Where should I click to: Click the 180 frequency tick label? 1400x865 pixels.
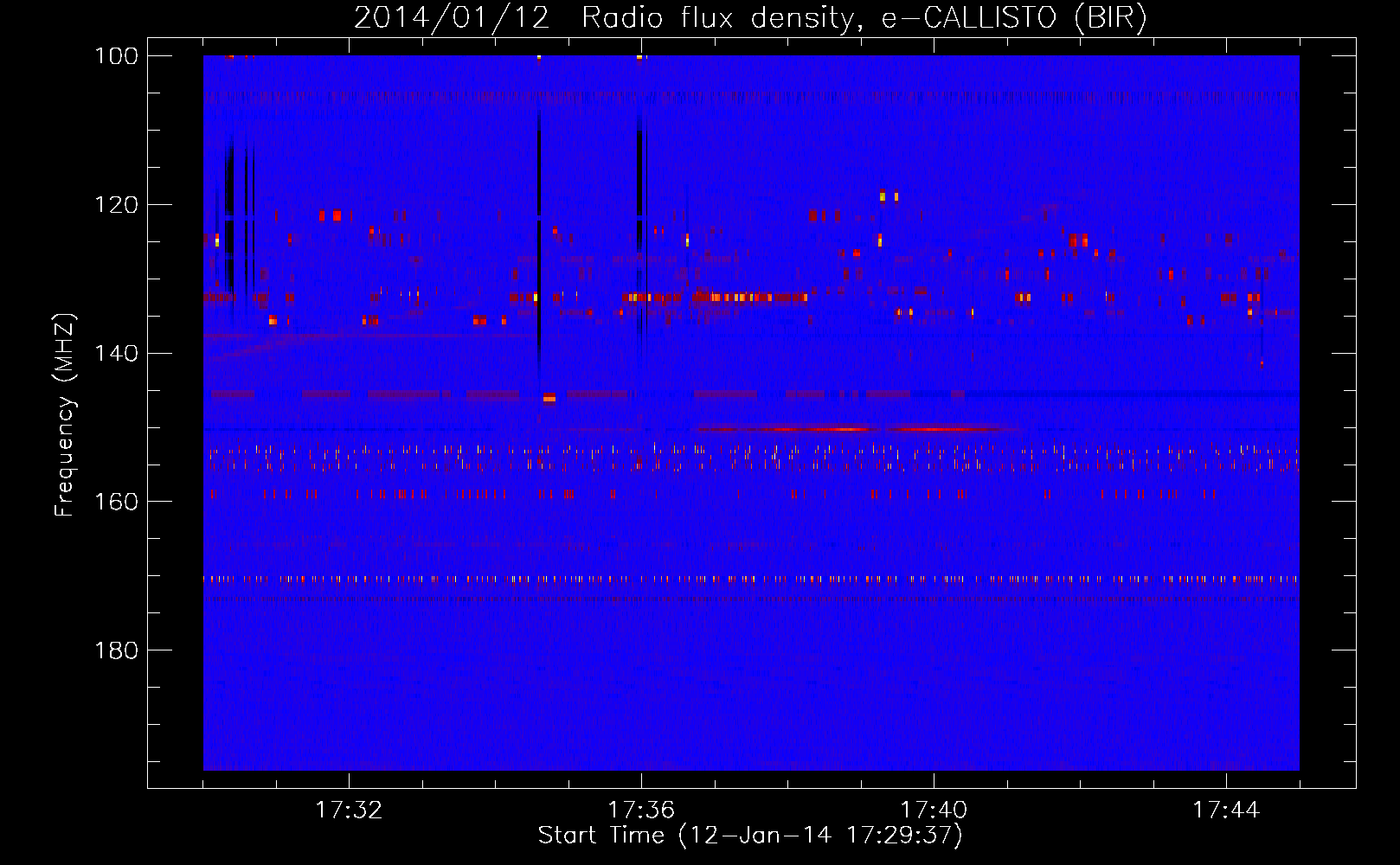[x=116, y=650]
